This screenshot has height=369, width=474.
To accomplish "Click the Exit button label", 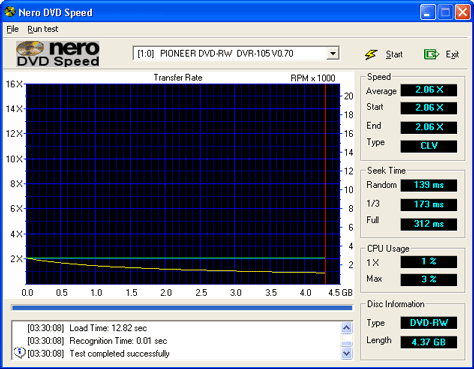I will 452,54.
